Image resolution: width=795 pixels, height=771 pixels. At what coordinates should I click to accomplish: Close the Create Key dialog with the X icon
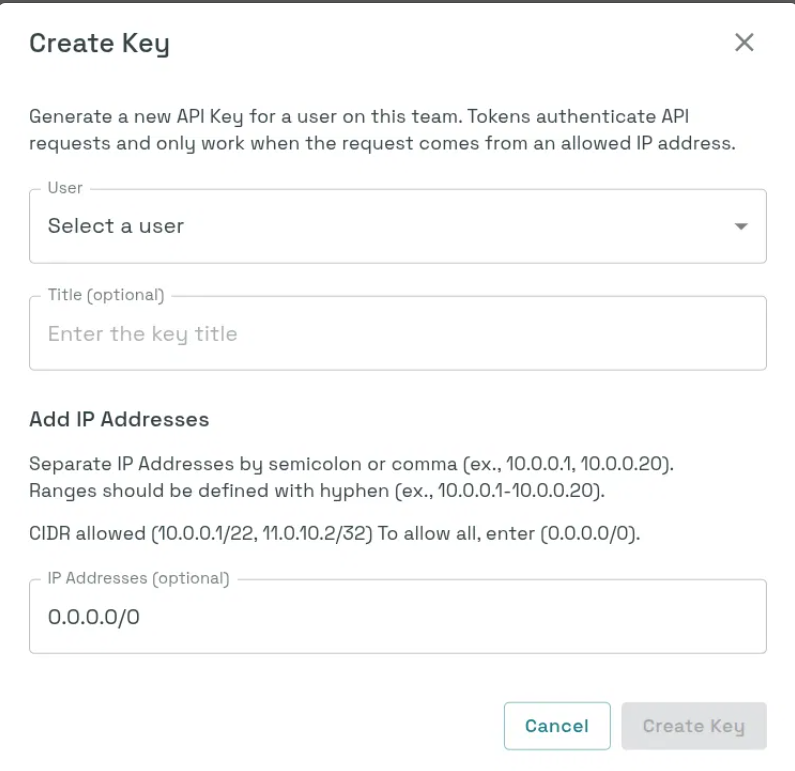pos(744,43)
